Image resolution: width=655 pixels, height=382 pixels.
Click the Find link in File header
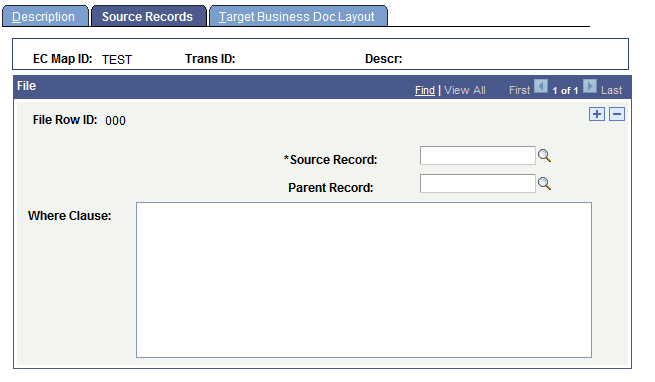pyautogui.click(x=425, y=90)
